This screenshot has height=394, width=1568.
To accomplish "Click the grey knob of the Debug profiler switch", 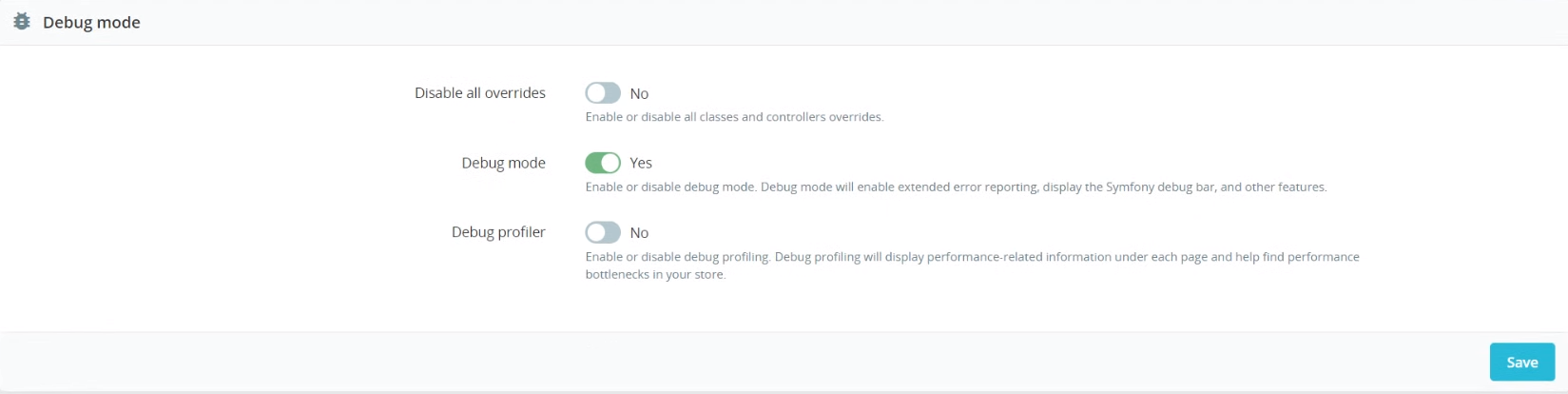I will click(595, 232).
